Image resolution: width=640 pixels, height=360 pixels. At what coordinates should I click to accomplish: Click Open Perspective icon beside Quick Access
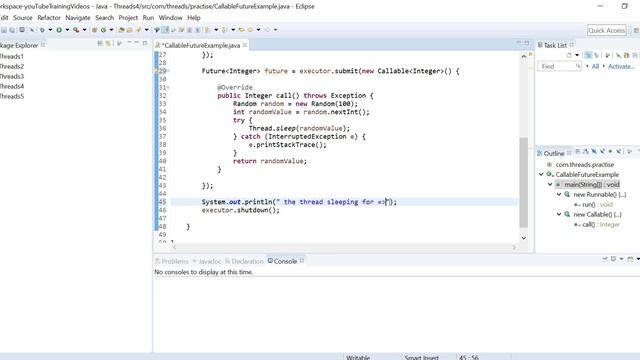[636, 30]
